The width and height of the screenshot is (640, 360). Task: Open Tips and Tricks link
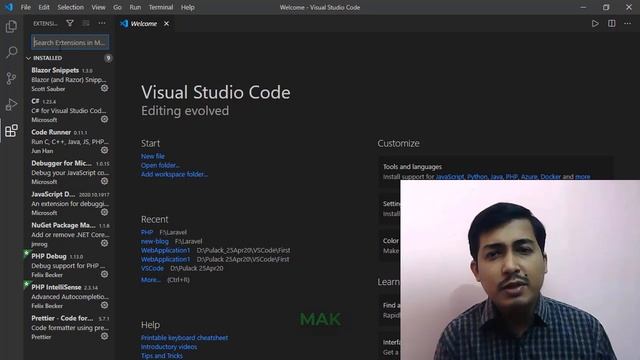(162, 356)
